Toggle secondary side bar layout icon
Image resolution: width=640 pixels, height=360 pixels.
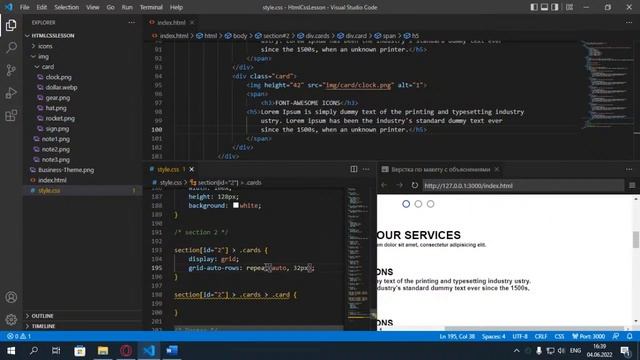click(x=555, y=7)
